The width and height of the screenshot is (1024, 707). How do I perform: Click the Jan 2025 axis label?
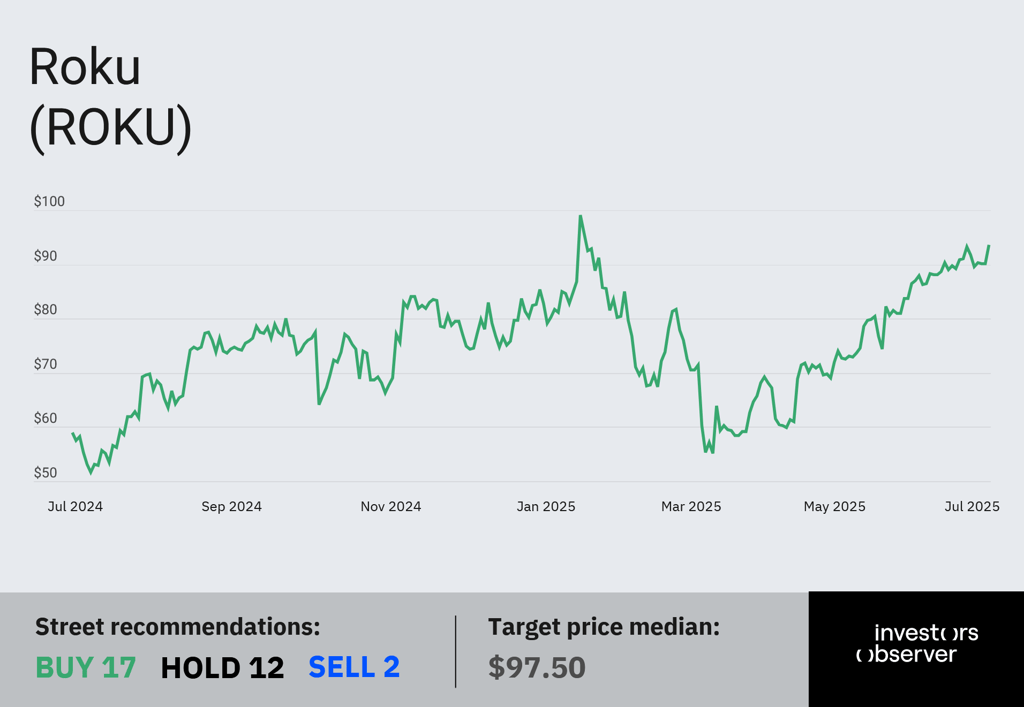(x=546, y=507)
